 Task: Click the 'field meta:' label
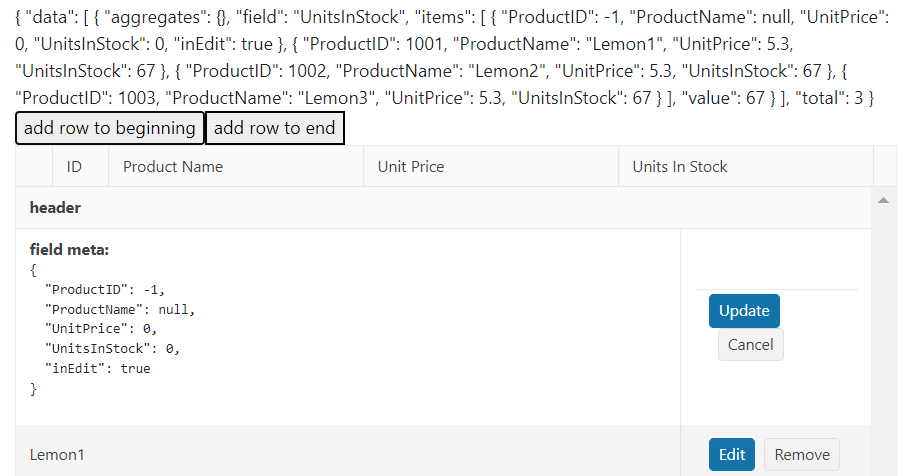70,249
